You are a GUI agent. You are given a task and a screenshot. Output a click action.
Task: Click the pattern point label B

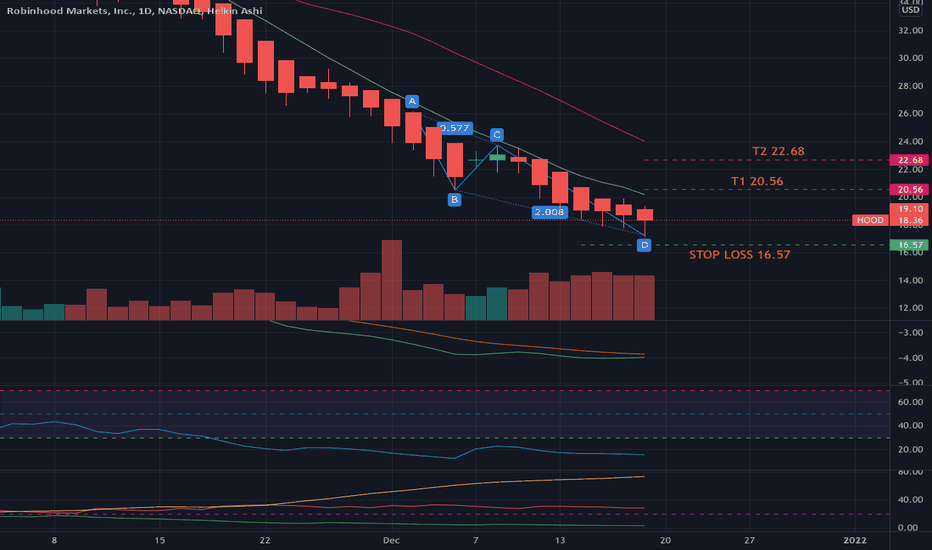tap(454, 200)
